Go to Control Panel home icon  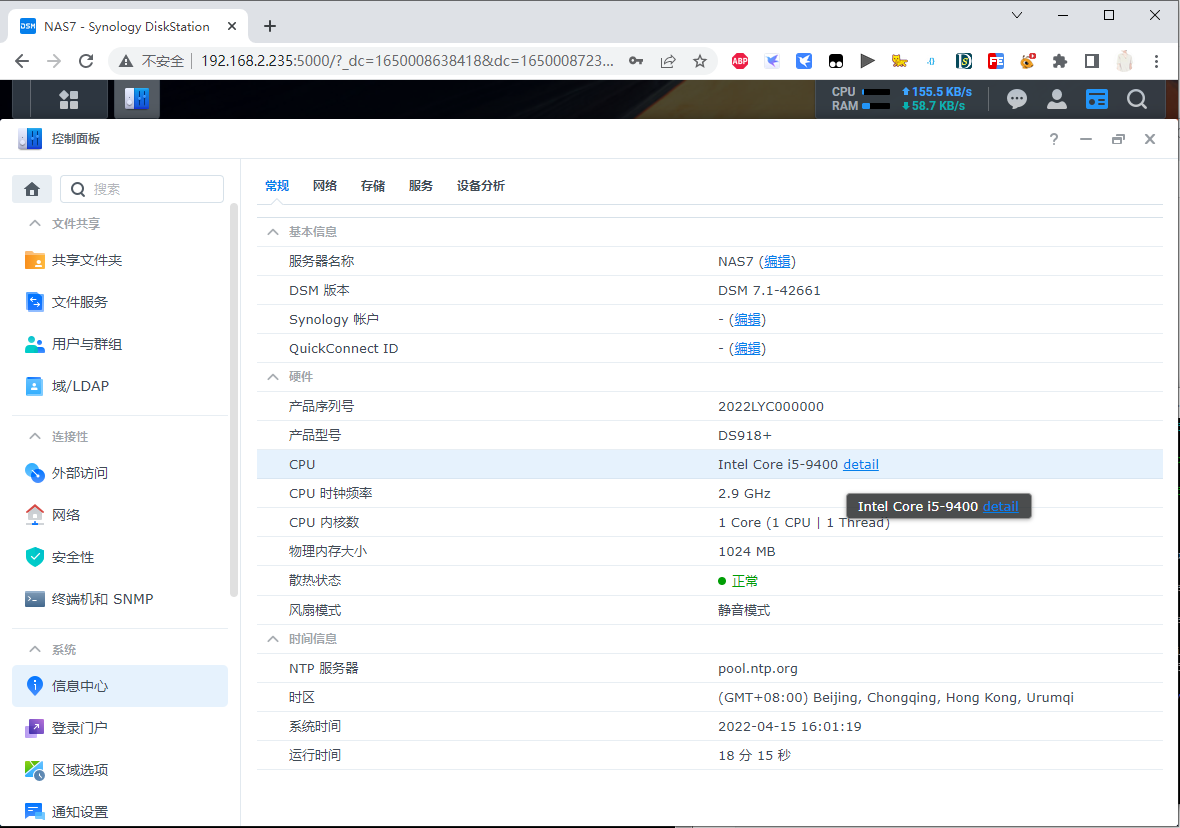(32, 189)
